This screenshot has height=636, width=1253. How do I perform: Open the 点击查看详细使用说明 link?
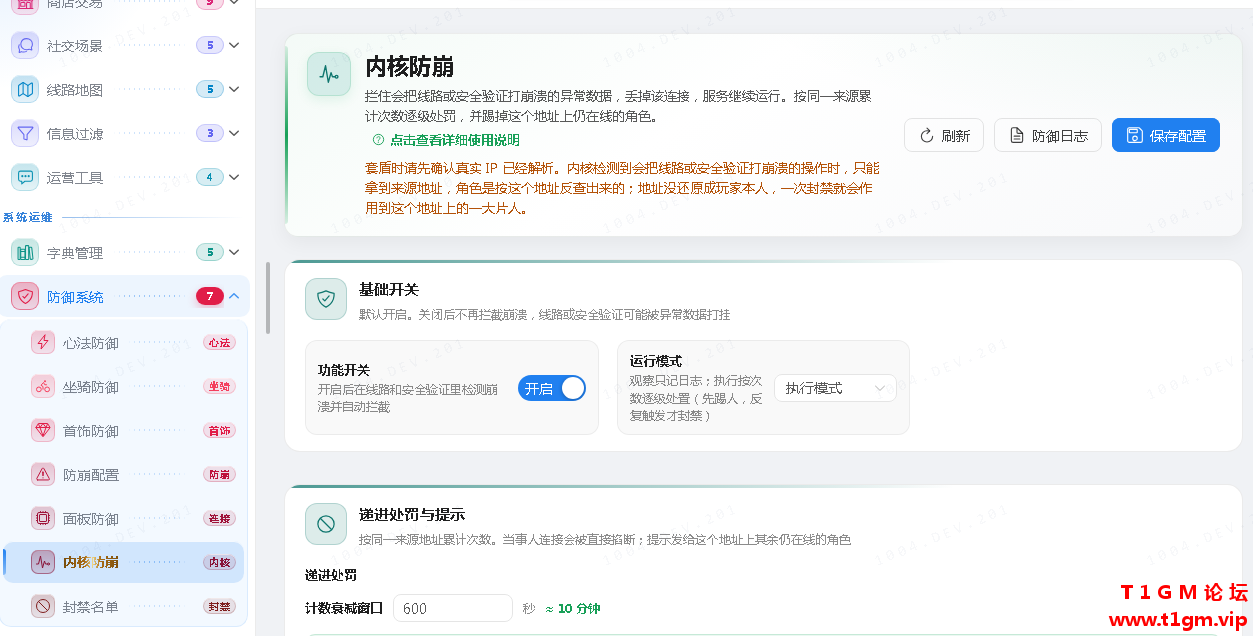455,140
